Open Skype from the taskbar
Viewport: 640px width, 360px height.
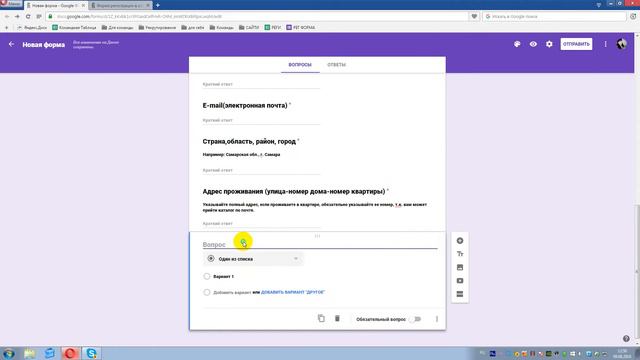(x=91, y=353)
